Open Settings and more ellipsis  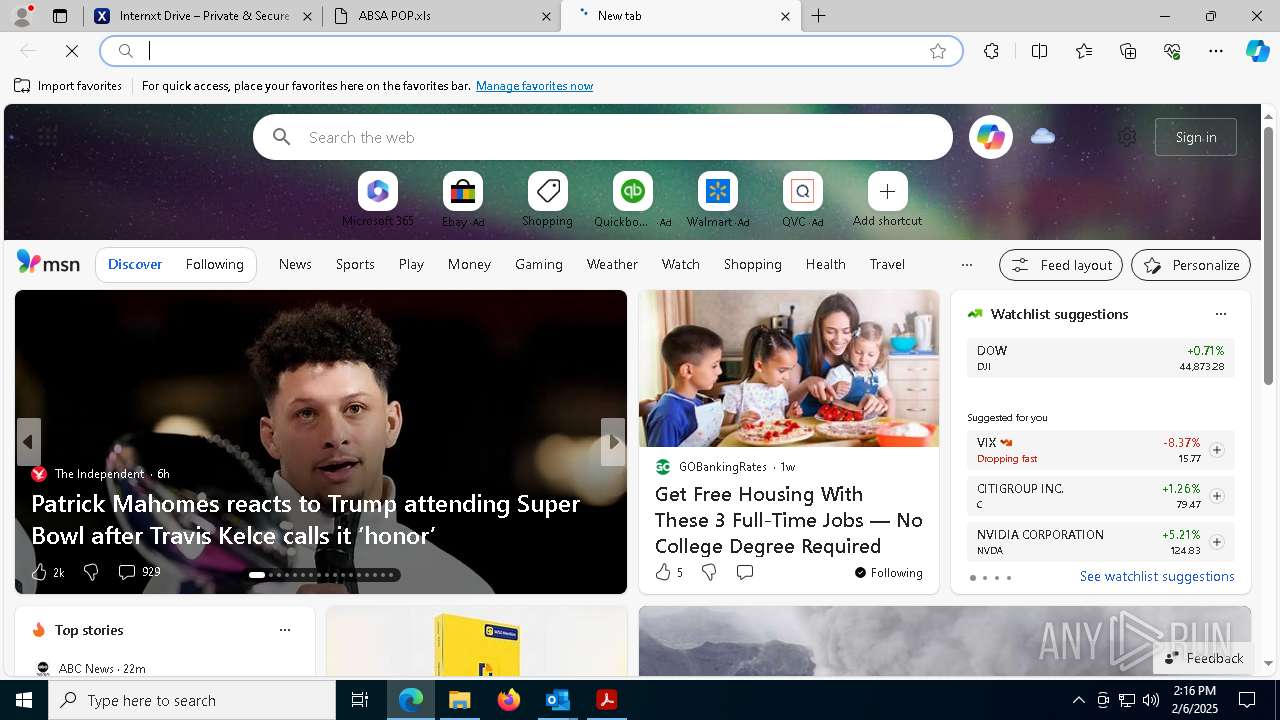(x=1216, y=51)
